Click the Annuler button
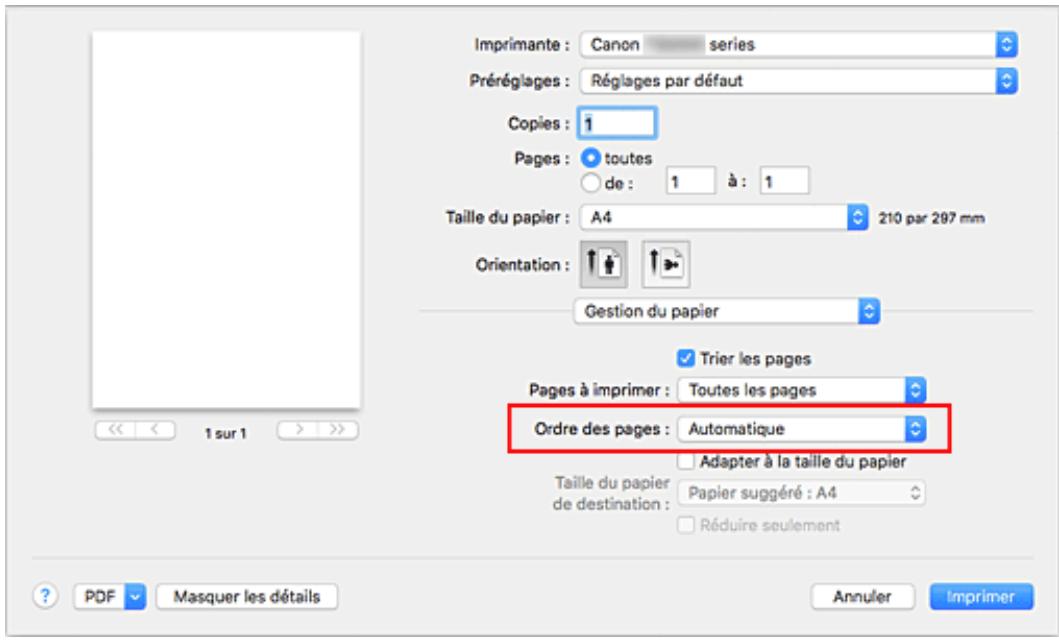 tap(862, 597)
